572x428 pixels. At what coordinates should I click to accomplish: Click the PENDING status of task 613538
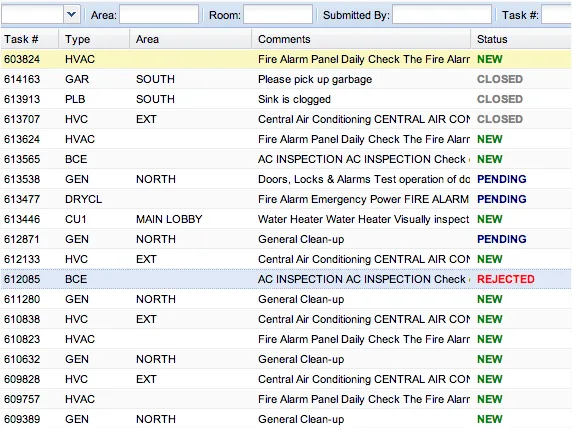point(502,179)
